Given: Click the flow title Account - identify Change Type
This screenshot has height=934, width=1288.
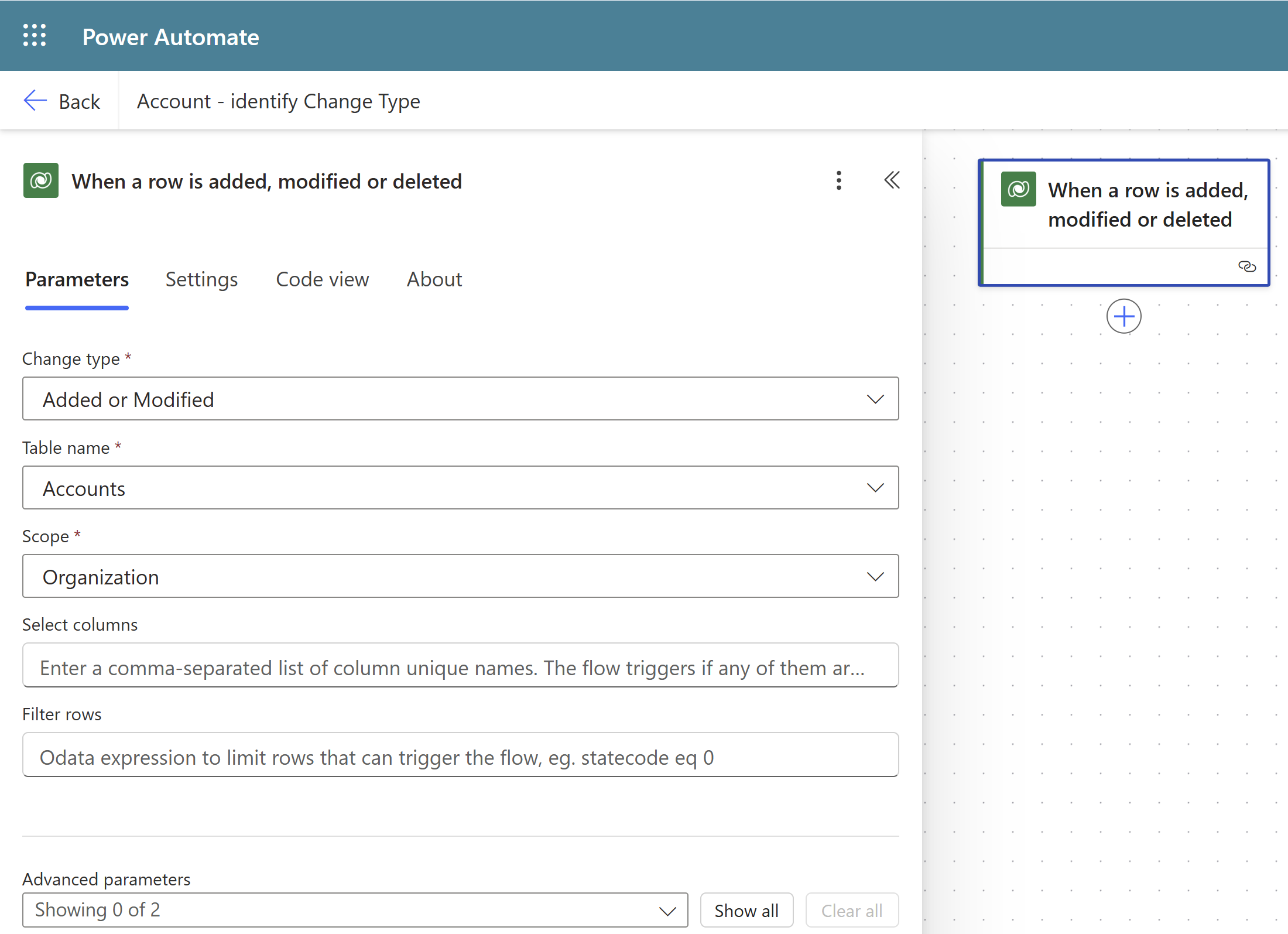Looking at the screenshot, I should point(279,101).
